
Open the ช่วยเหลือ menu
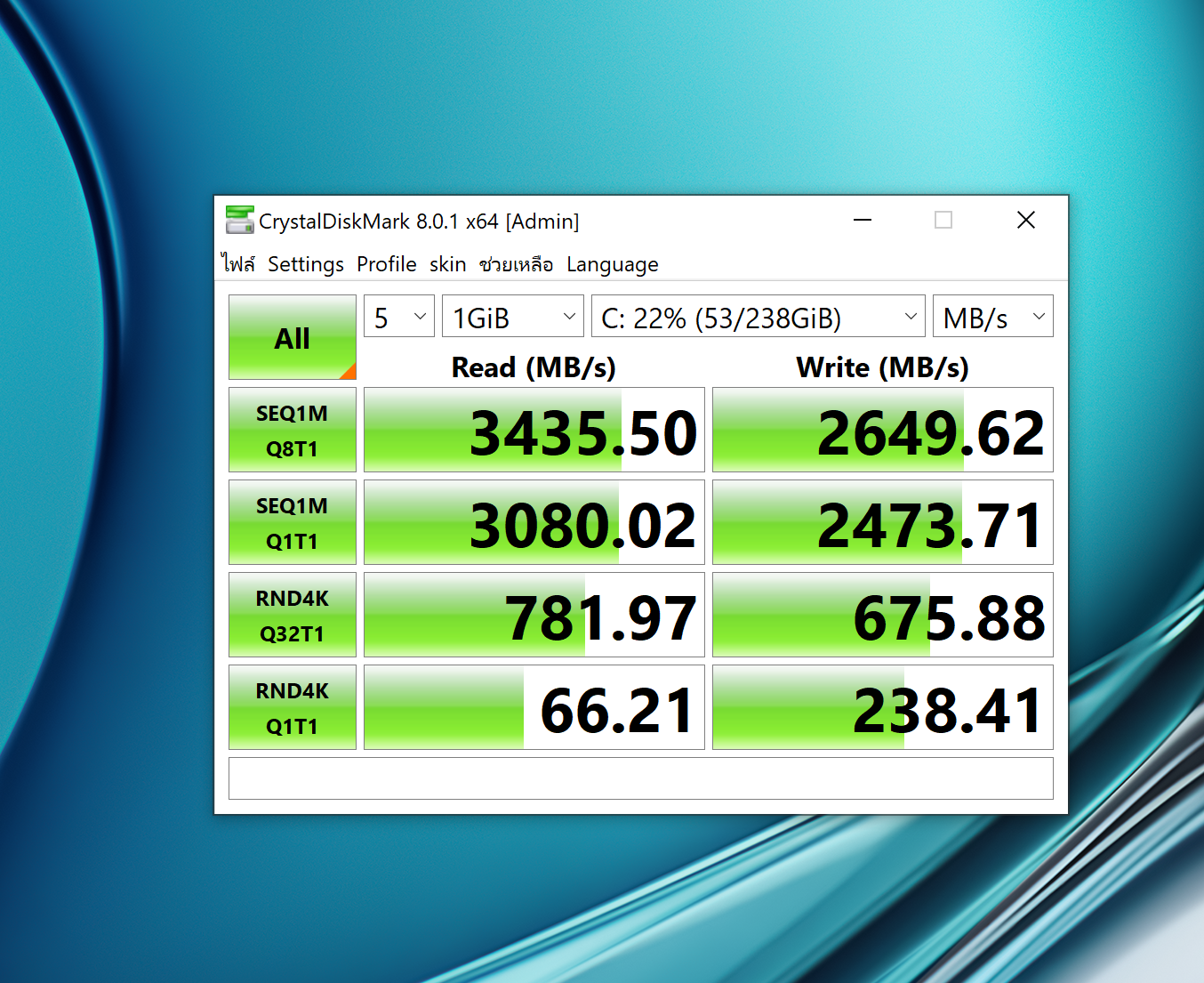point(516,264)
